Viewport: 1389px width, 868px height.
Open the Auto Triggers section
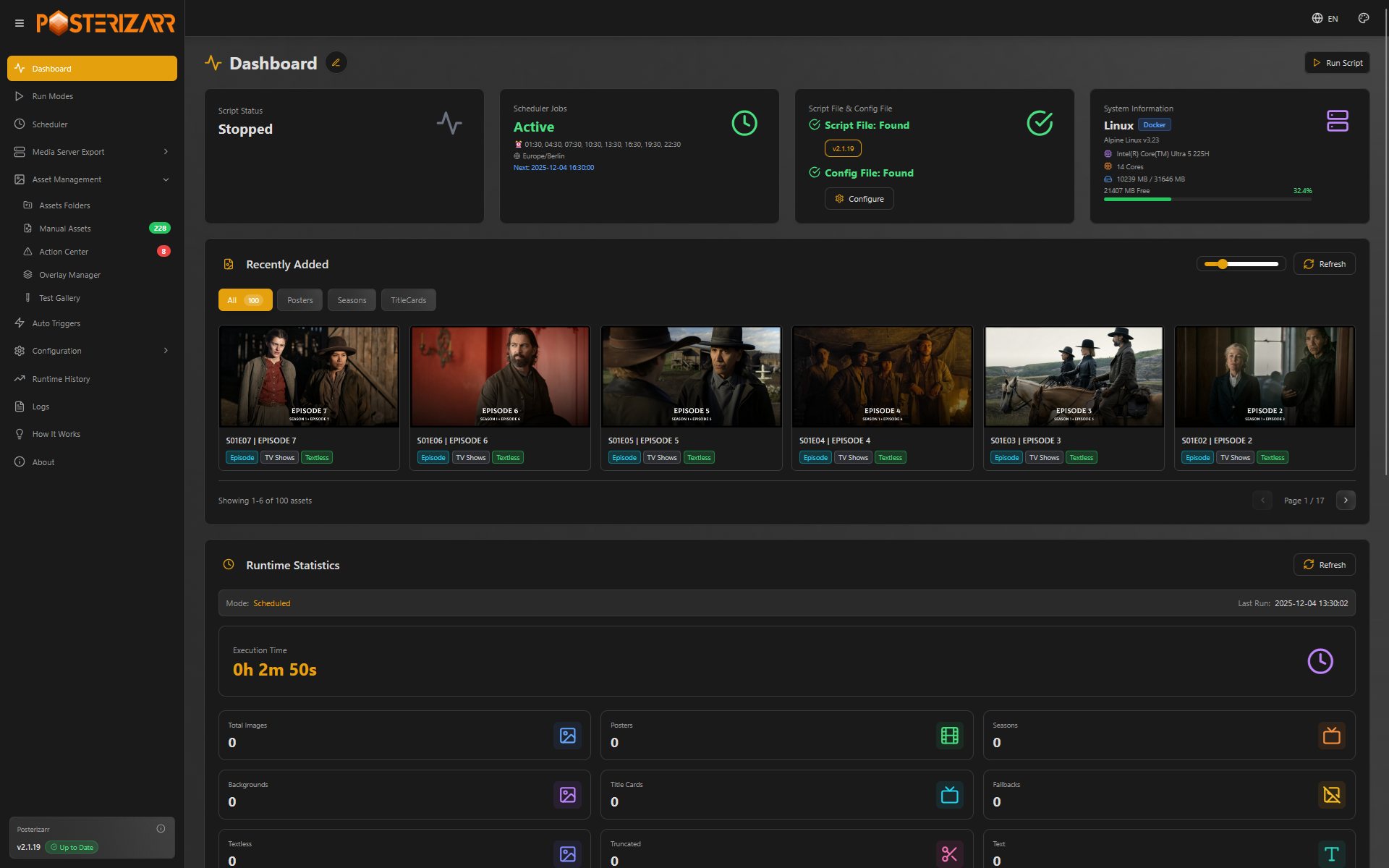55,323
